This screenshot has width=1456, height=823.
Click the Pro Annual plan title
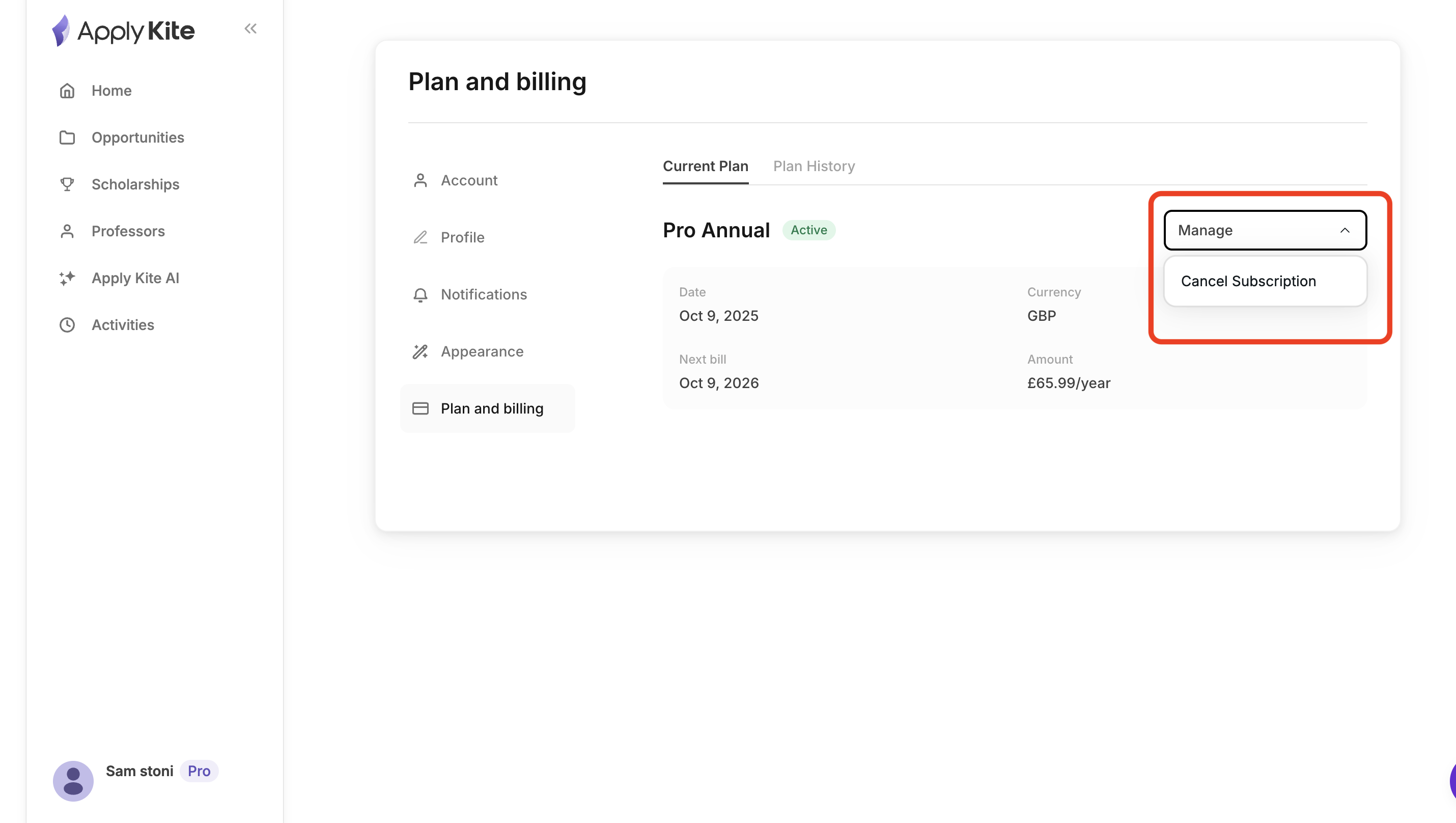click(716, 230)
